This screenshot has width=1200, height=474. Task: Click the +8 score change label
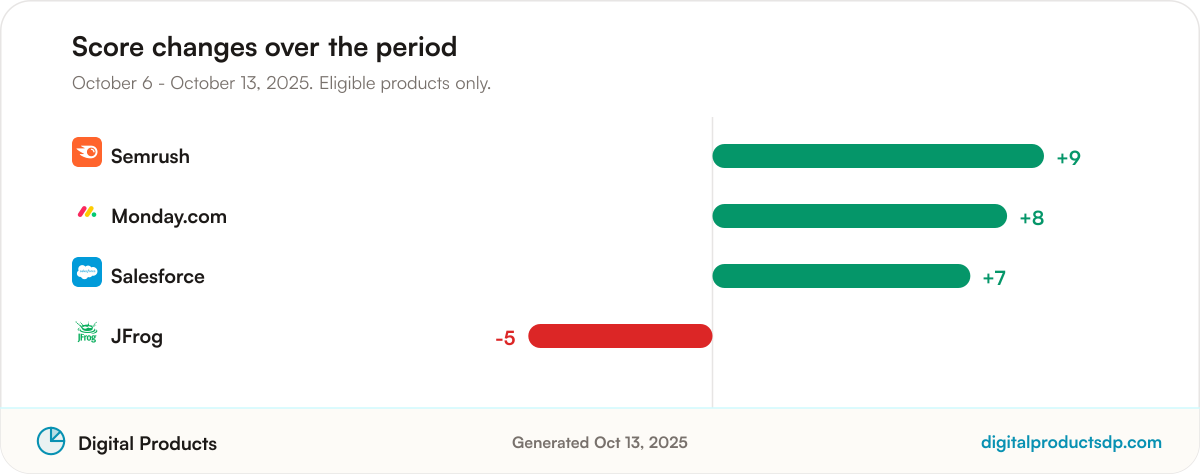pos(1032,218)
